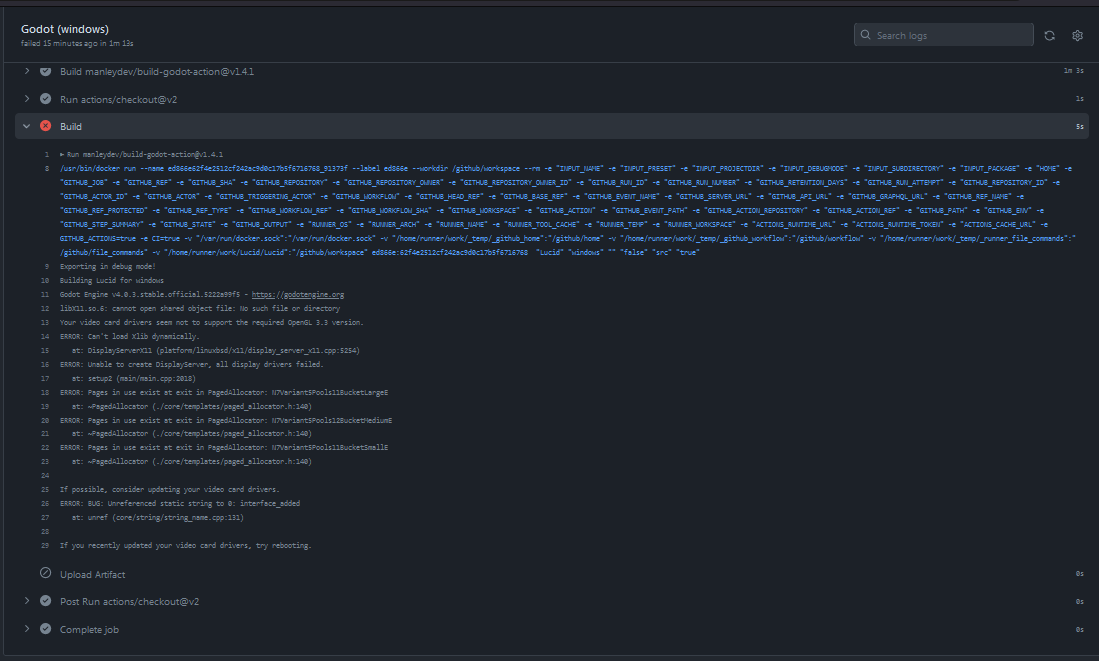Expand the Complete job step

coord(26,629)
